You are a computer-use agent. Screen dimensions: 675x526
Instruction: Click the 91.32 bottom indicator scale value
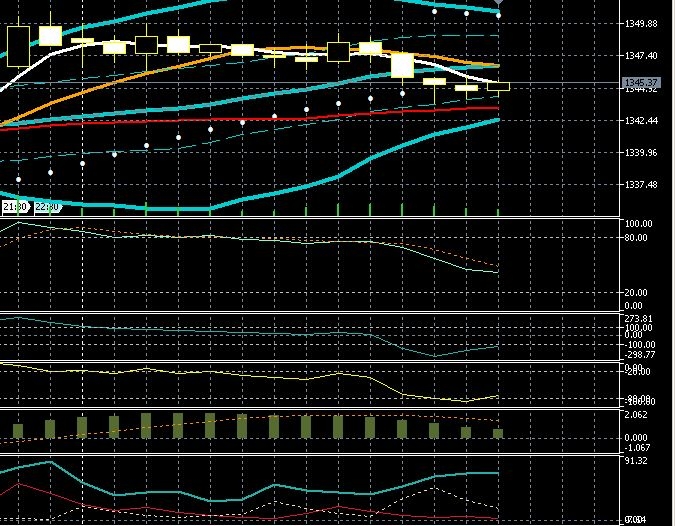point(635,461)
